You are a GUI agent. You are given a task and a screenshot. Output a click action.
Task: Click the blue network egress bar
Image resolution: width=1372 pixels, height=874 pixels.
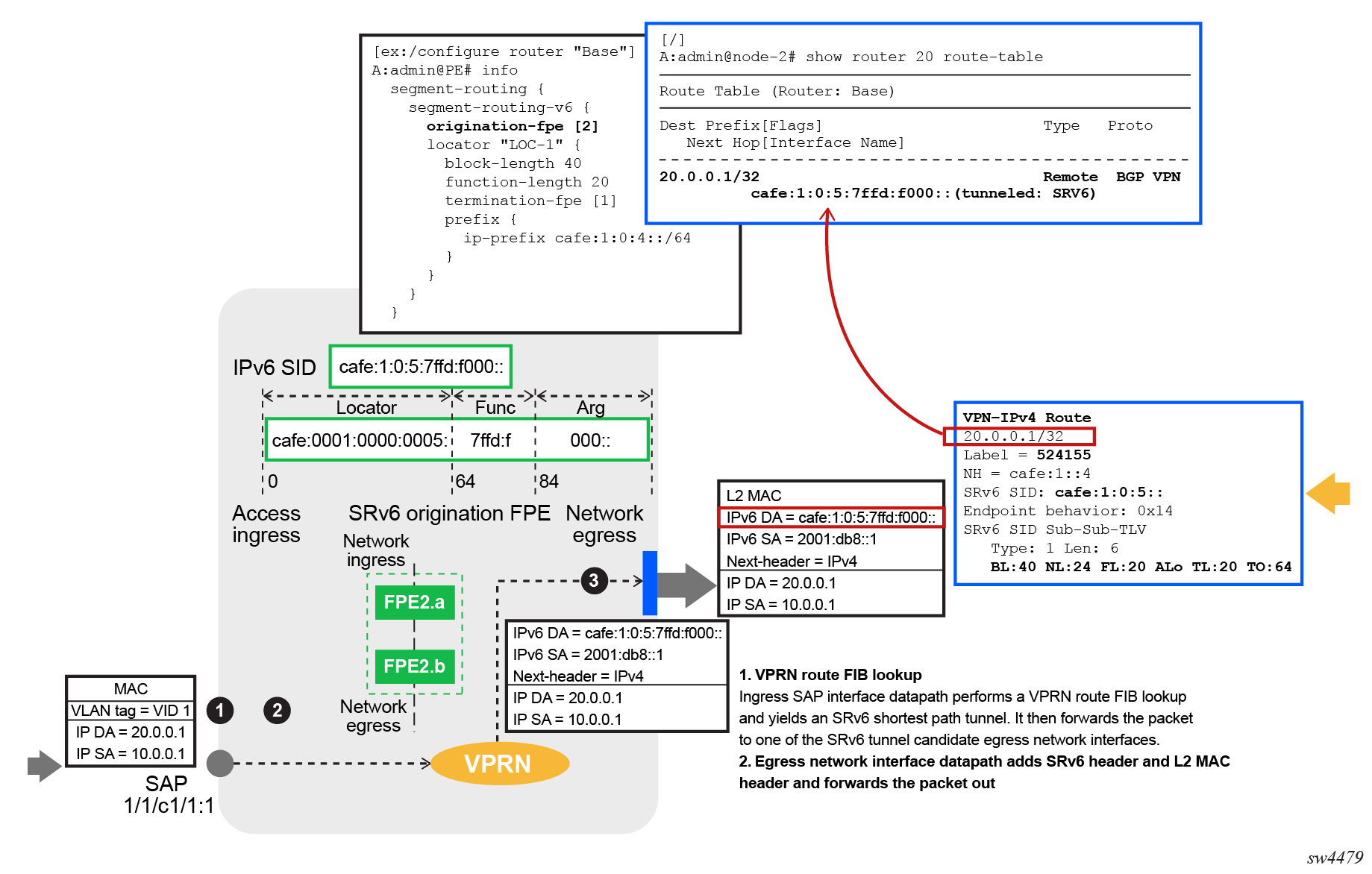pyautogui.click(x=650, y=582)
